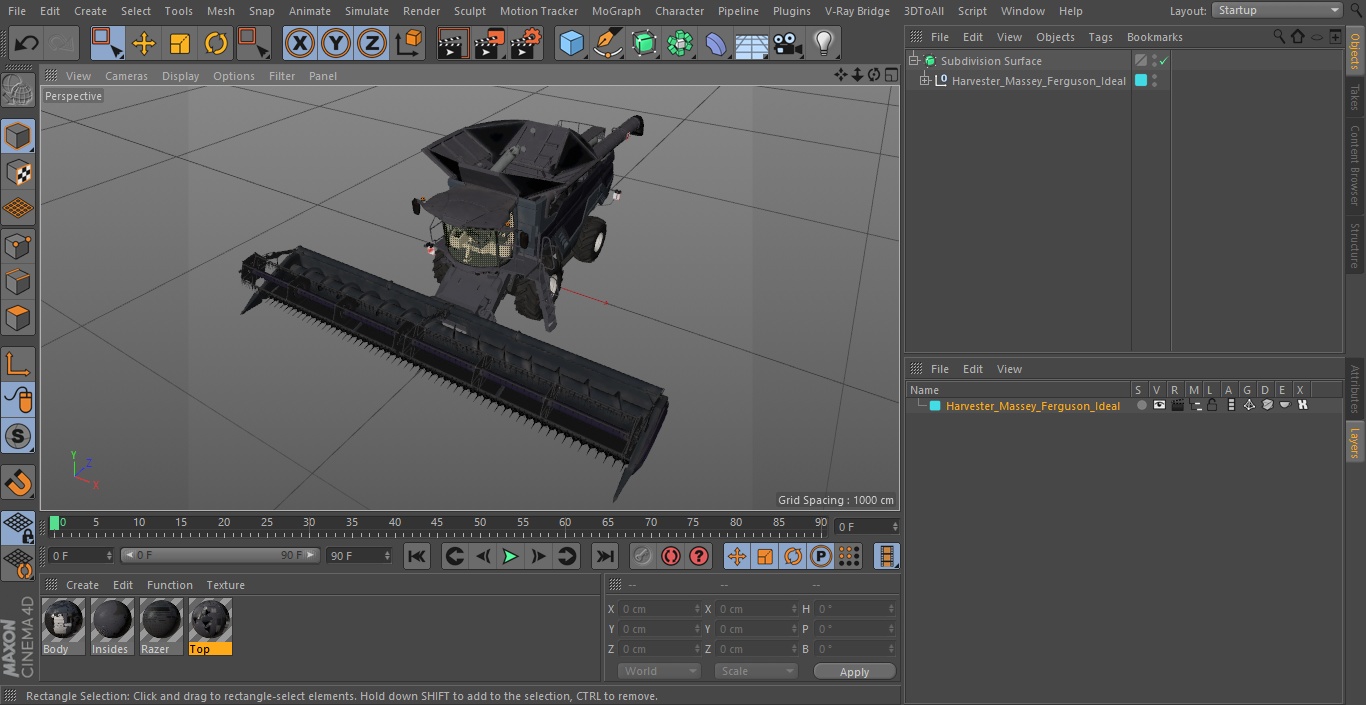Viewport: 1366px width, 705px height.
Task: Toggle Y axis lock
Action: pos(335,43)
